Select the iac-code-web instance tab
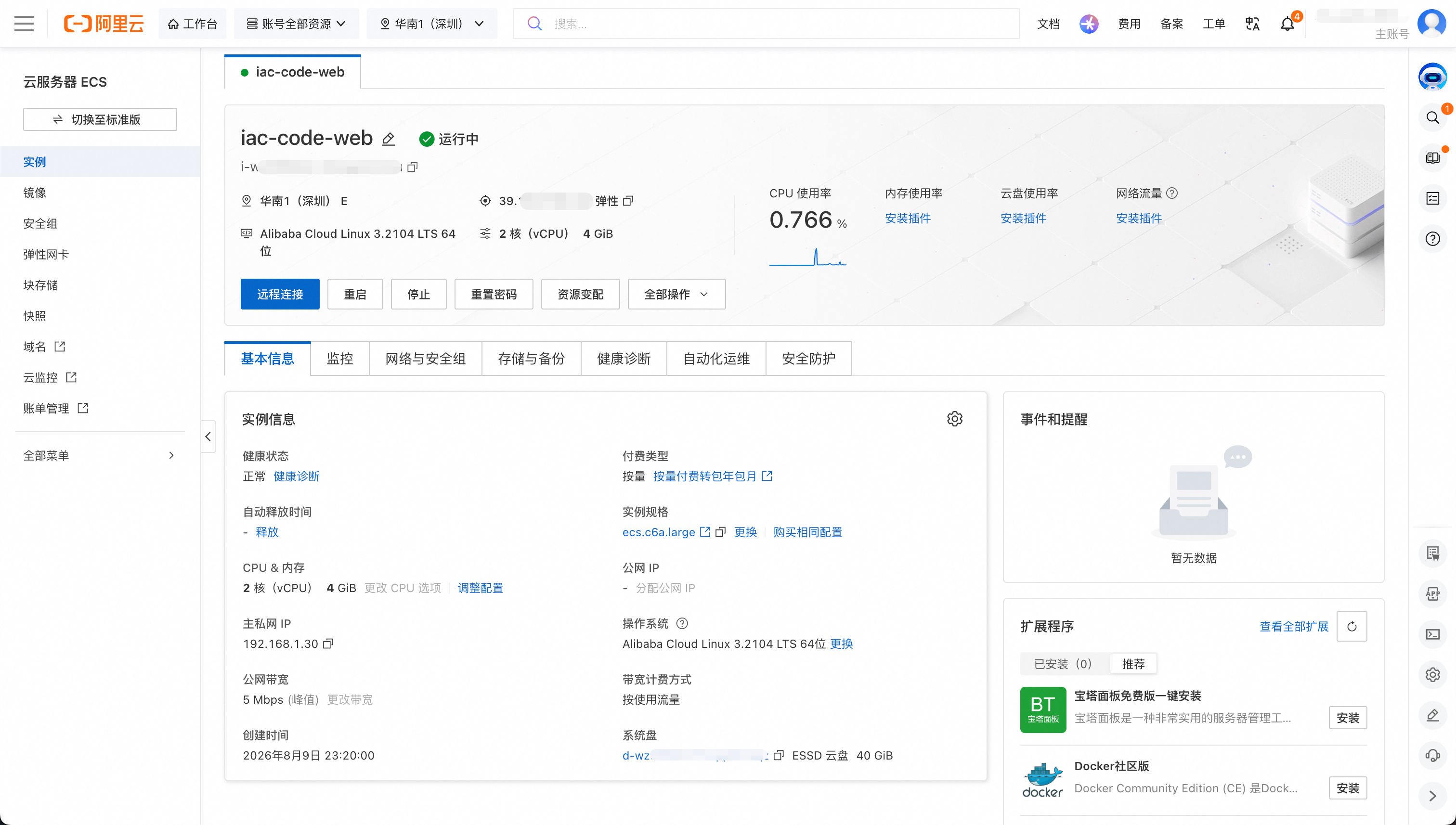 (292, 72)
